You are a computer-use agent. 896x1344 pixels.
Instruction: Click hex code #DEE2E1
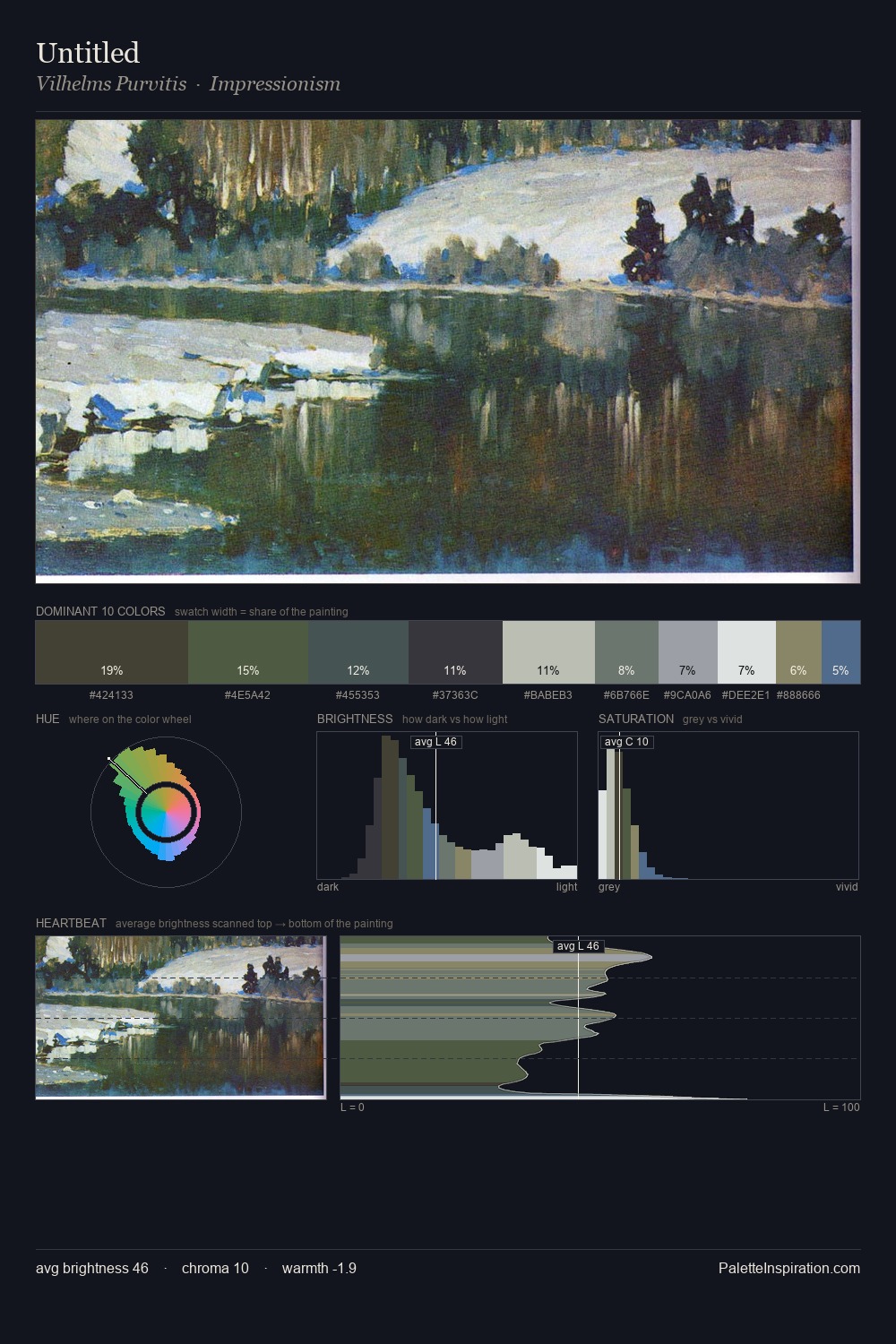coord(746,695)
